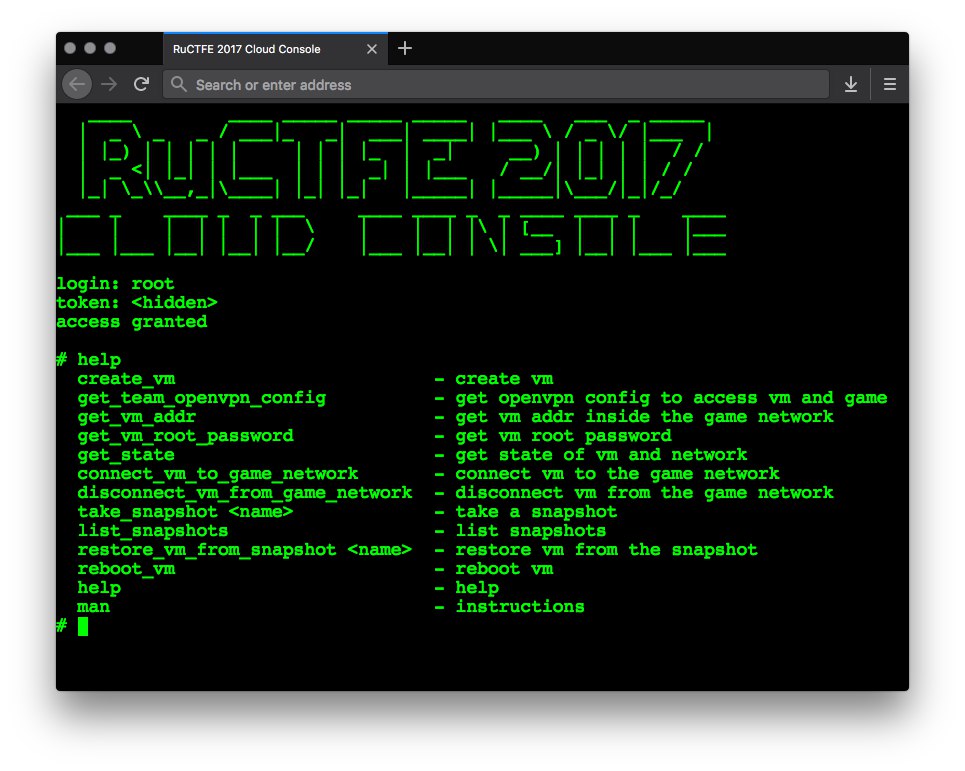The image size is (965, 771).
Task: Open a new tab with plus icon
Action: 405,49
